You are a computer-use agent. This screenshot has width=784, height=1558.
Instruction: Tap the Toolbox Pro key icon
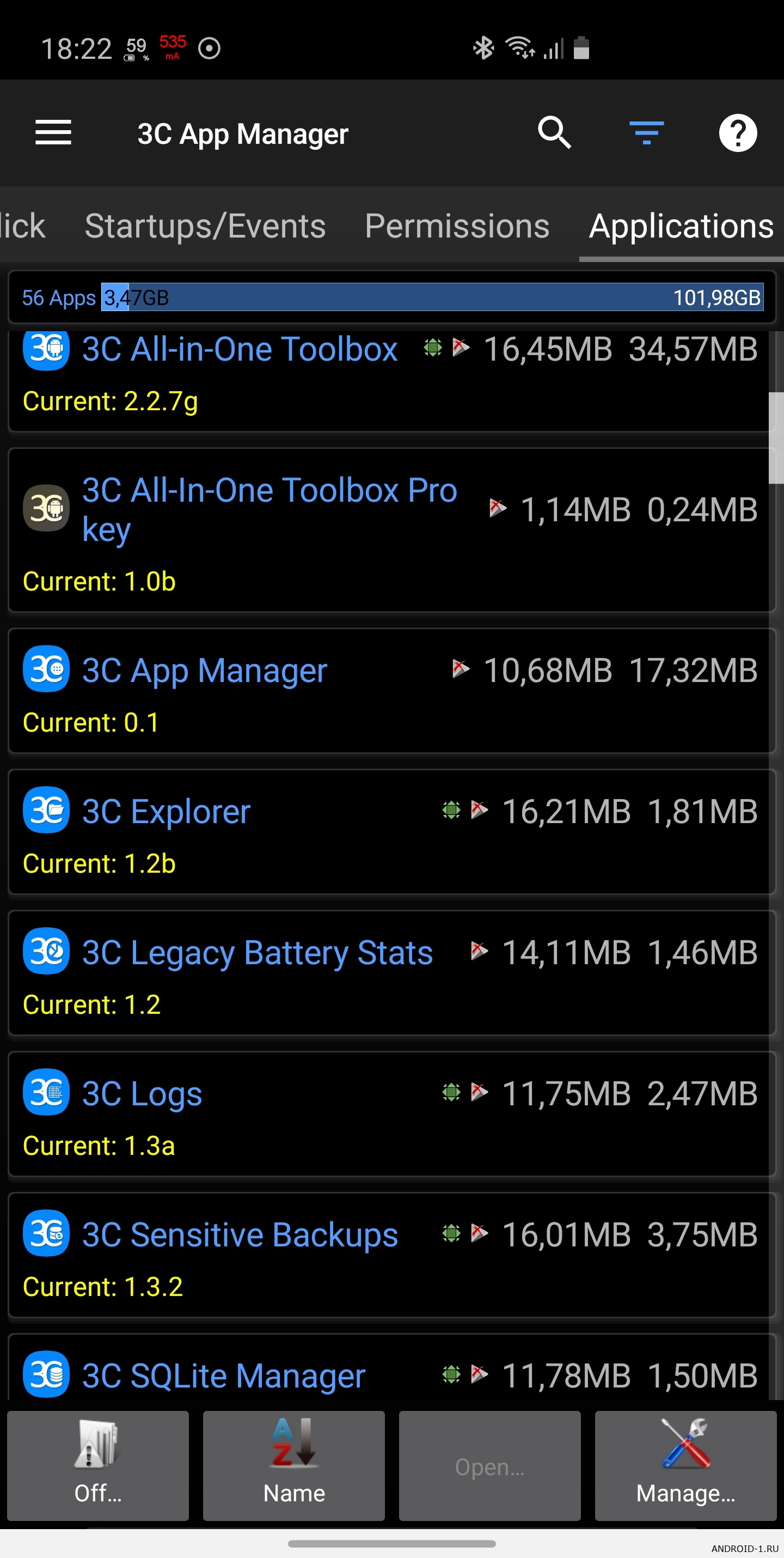tap(46, 508)
